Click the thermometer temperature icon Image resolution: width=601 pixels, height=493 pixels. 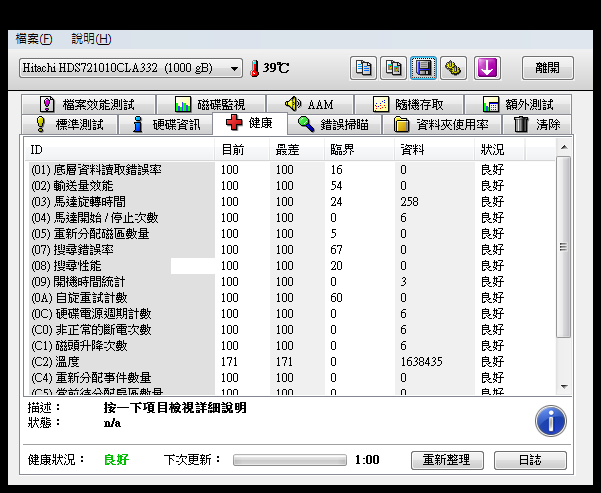pos(255,69)
